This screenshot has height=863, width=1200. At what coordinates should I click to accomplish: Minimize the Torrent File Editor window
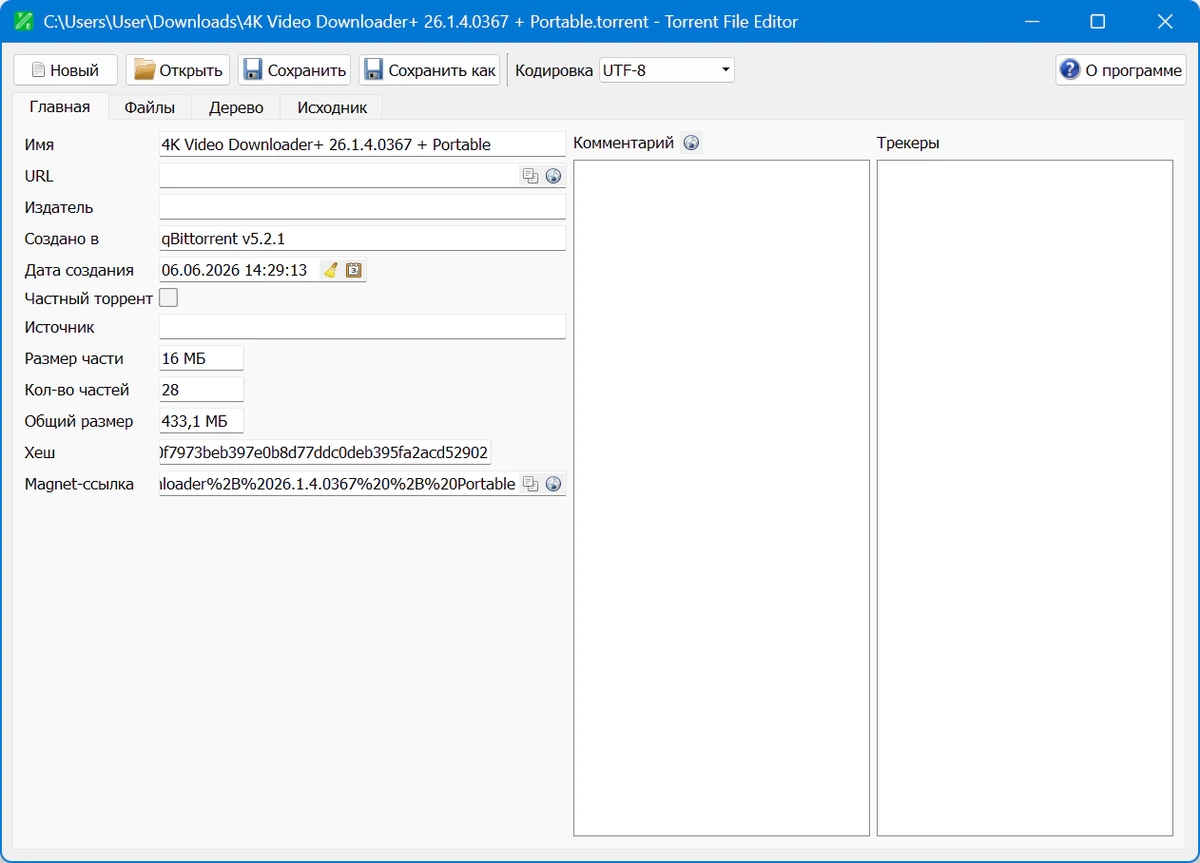coord(1034,21)
